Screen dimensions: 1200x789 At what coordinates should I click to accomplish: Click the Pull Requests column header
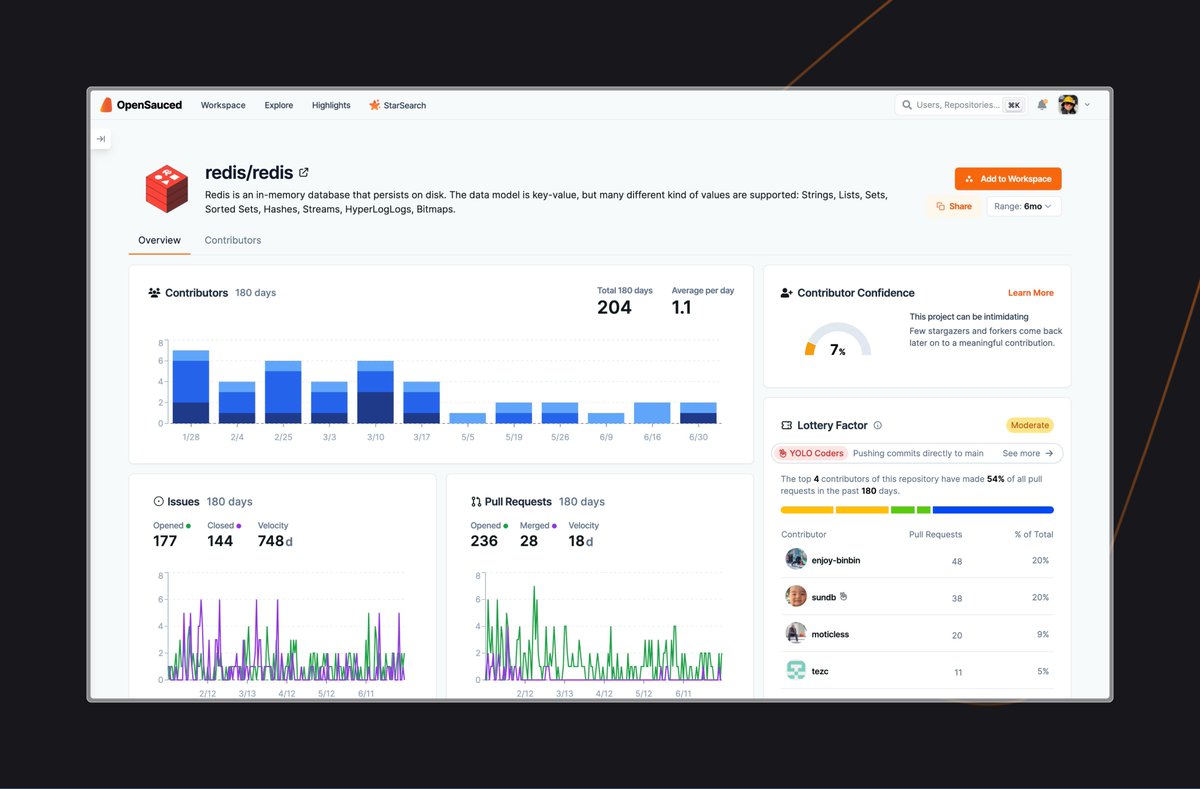(x=935, y=534)
